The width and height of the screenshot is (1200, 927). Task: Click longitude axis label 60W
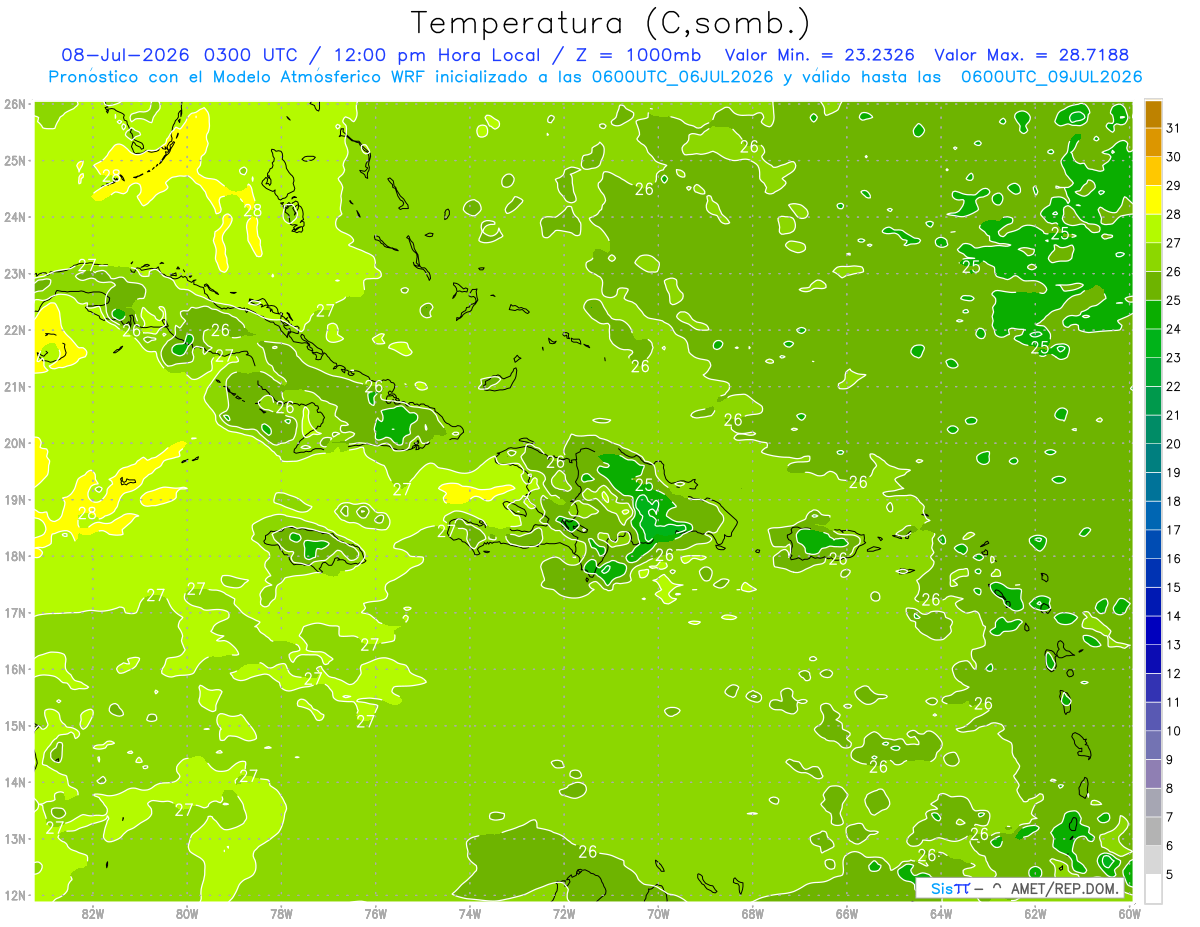[x=1129, y=913]
